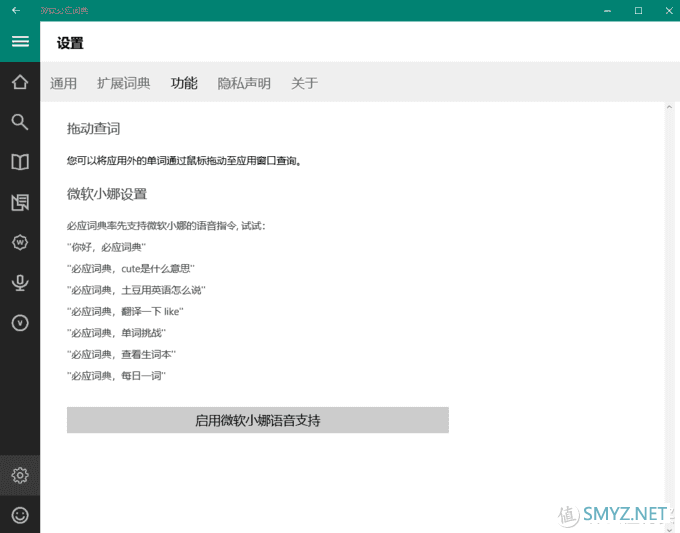Open the 隐私声明 tab
This screenshot has height=533, width=680.
click(x=244, y=83)
